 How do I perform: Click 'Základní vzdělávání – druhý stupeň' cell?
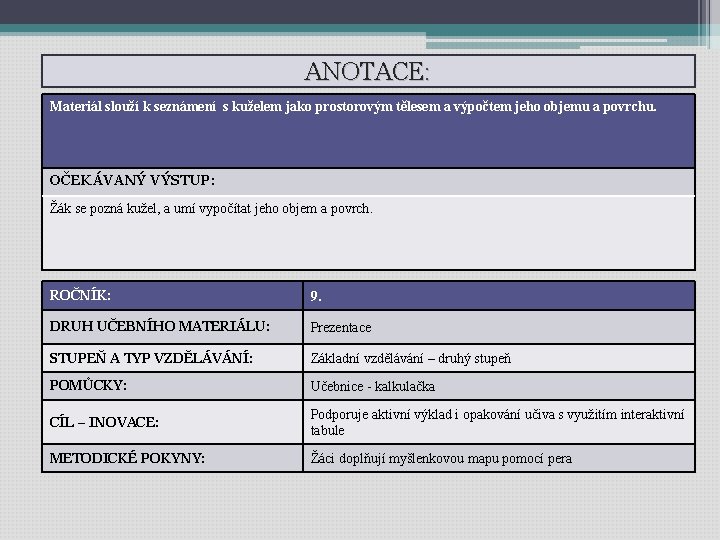pos(499,358)
